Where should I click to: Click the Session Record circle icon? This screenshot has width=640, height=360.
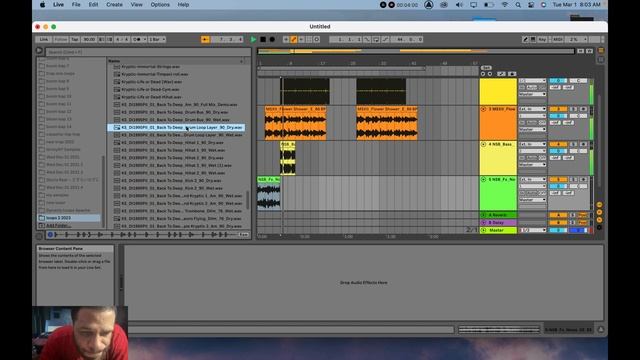click(316, 40)
